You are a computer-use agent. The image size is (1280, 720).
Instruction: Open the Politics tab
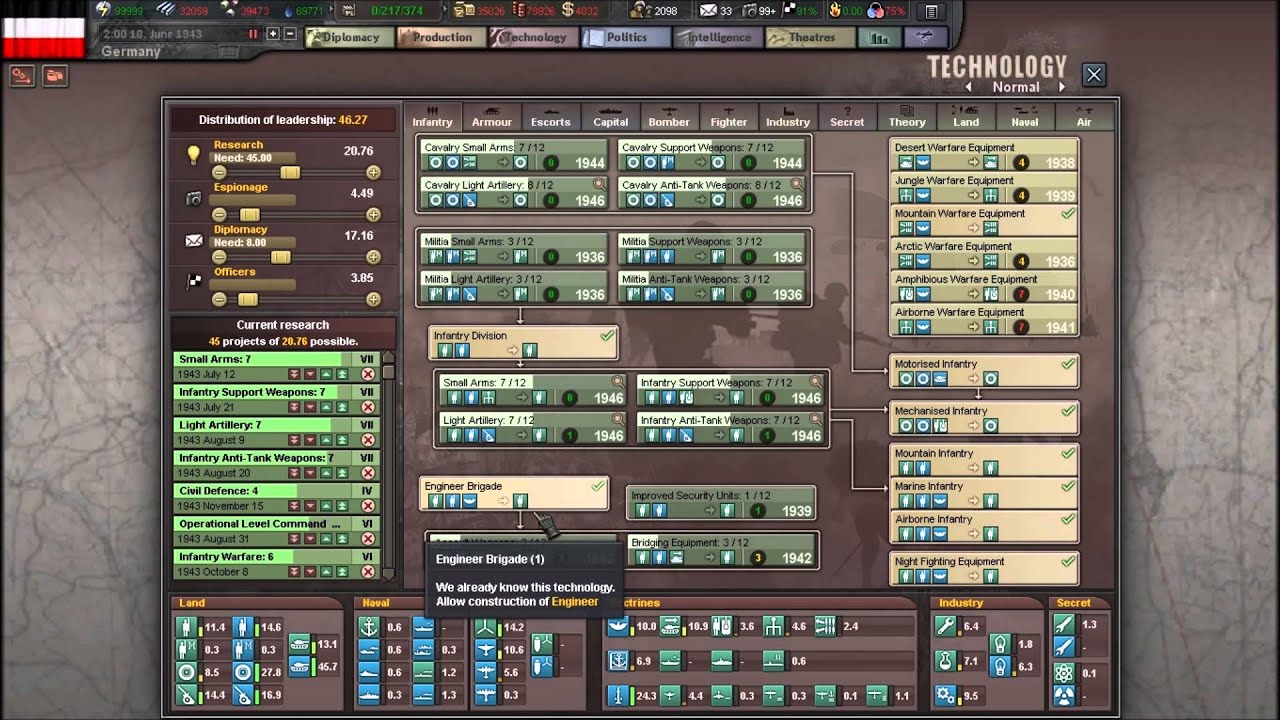coord(624,37)
